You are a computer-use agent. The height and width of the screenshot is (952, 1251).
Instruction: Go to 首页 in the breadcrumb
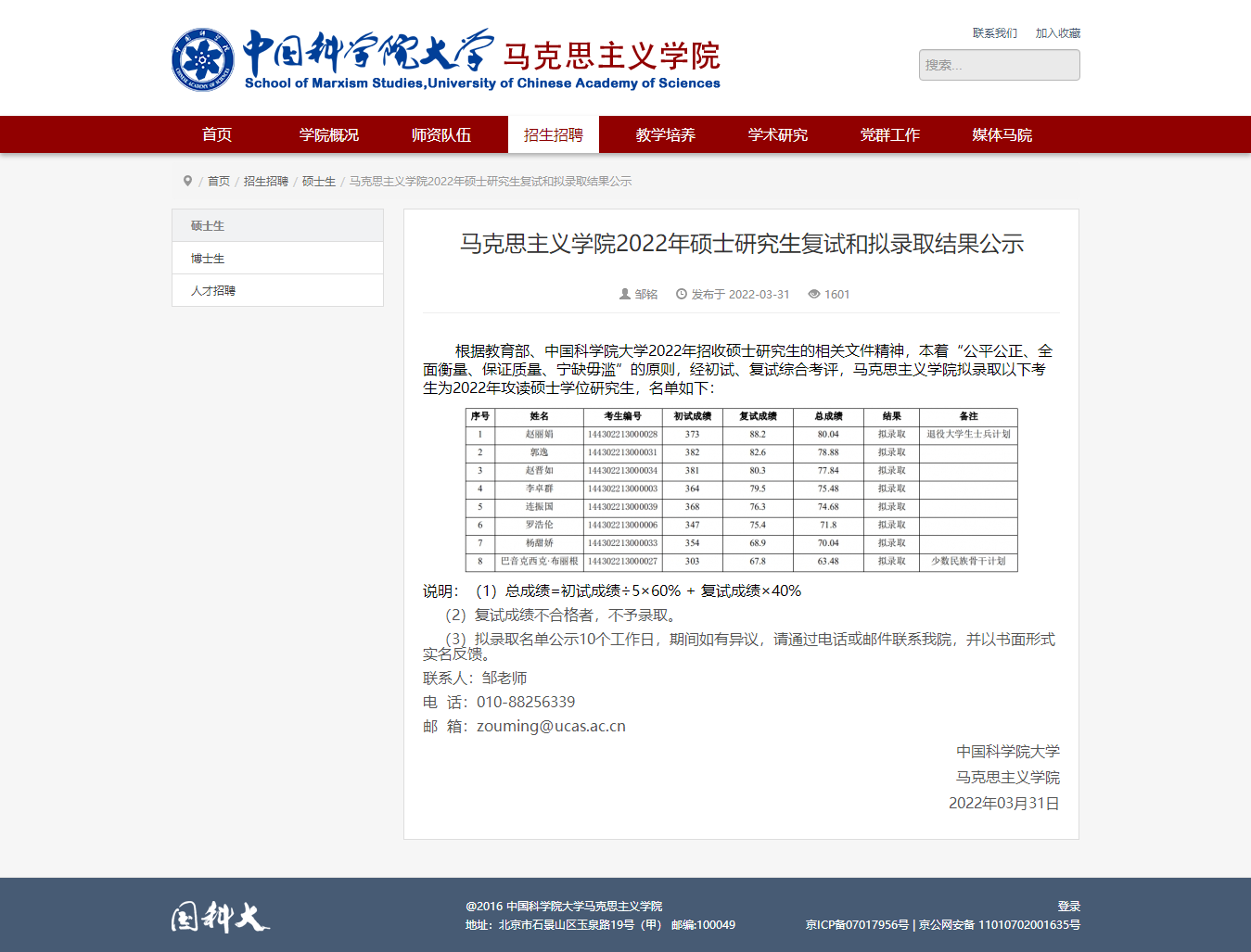click(219, 181)
